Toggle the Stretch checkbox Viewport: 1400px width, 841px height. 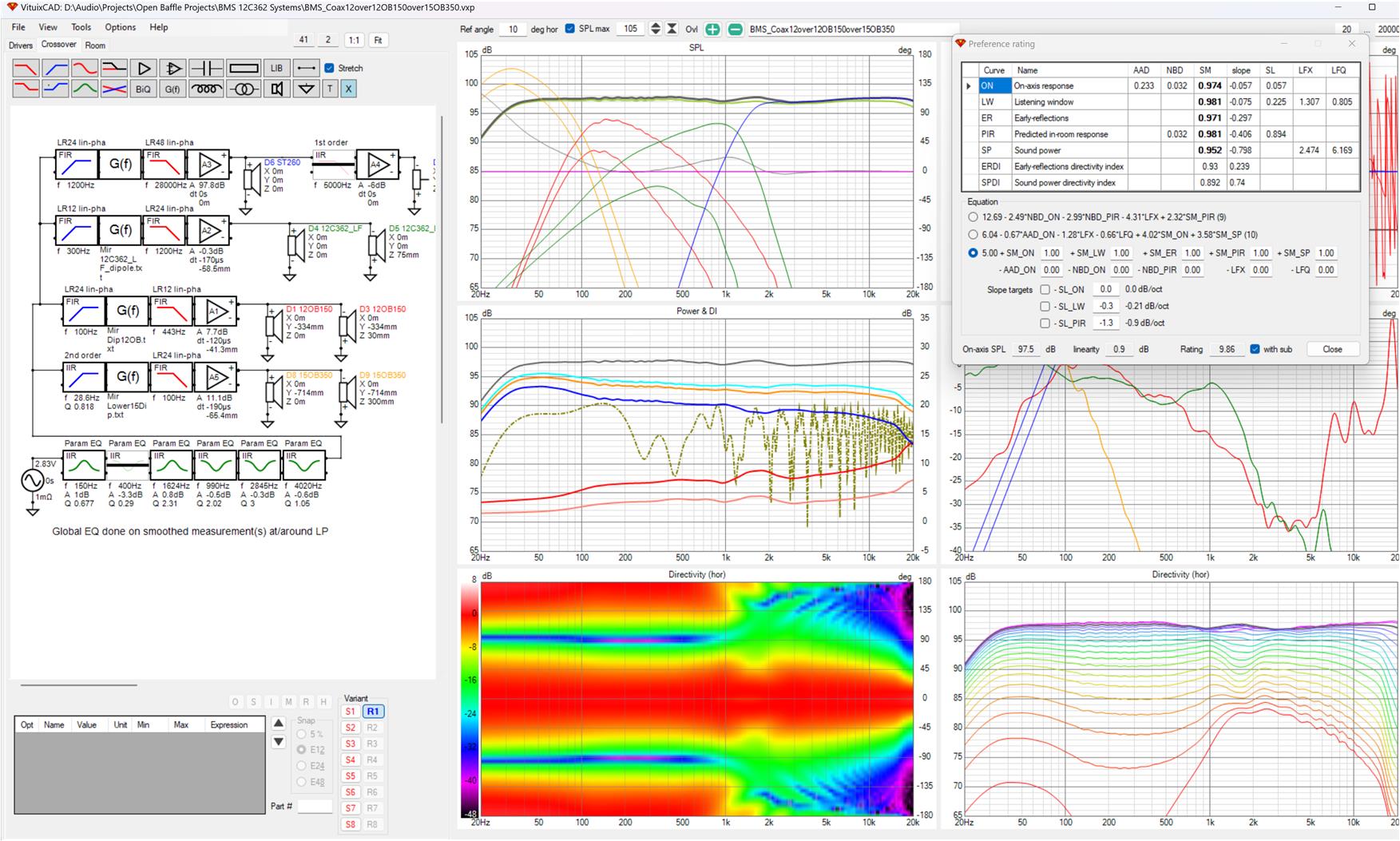[x=329, y=68]
